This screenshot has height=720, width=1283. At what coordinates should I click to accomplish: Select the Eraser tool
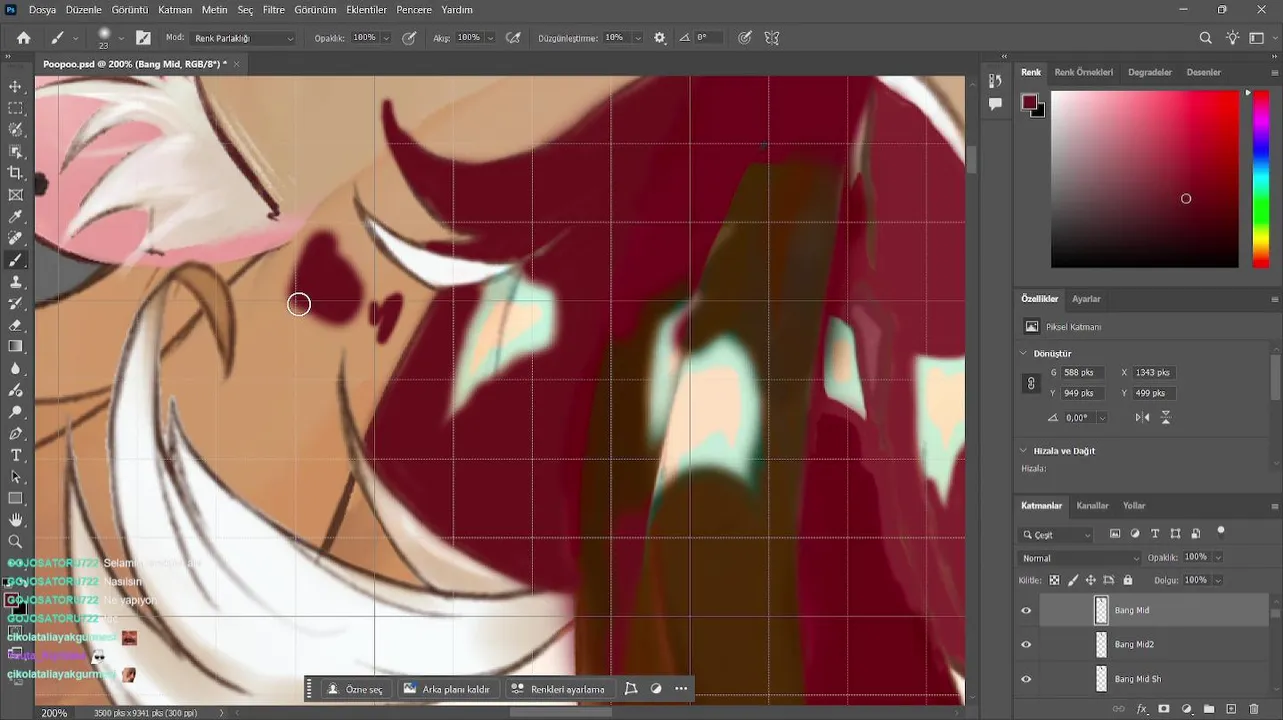[15, 325]
